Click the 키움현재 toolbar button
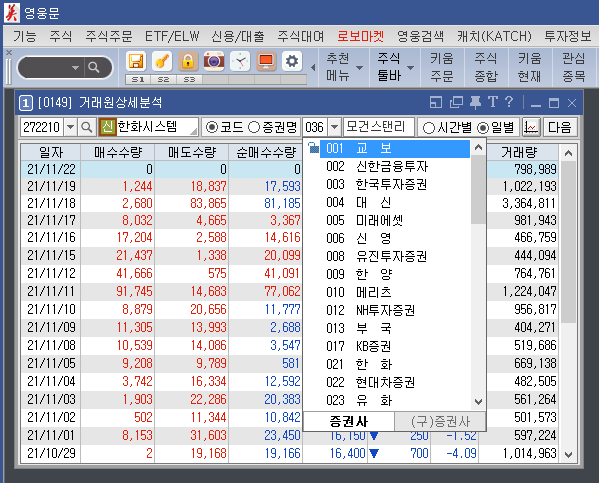Viewport: 599px width, 483px height. point(529,67)
